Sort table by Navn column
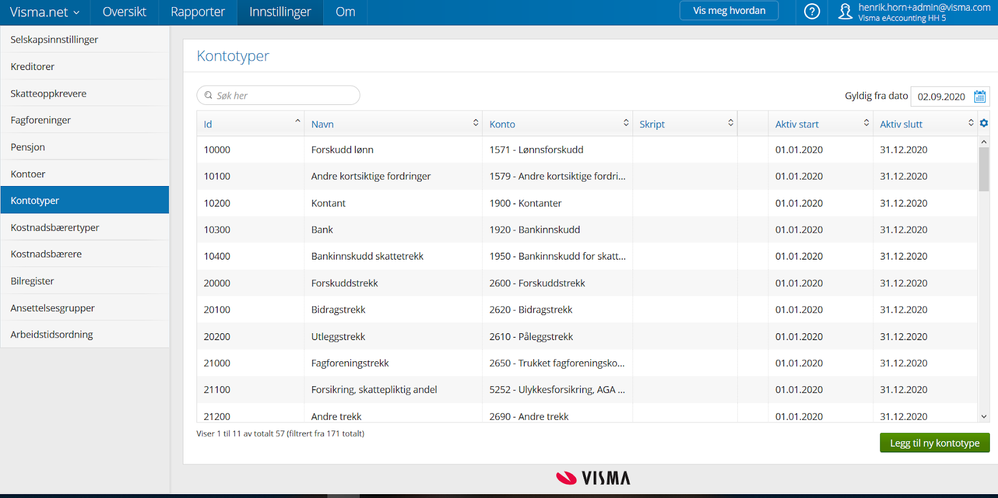The width and height of the screenshot is (998, 498). pos(394,124)
